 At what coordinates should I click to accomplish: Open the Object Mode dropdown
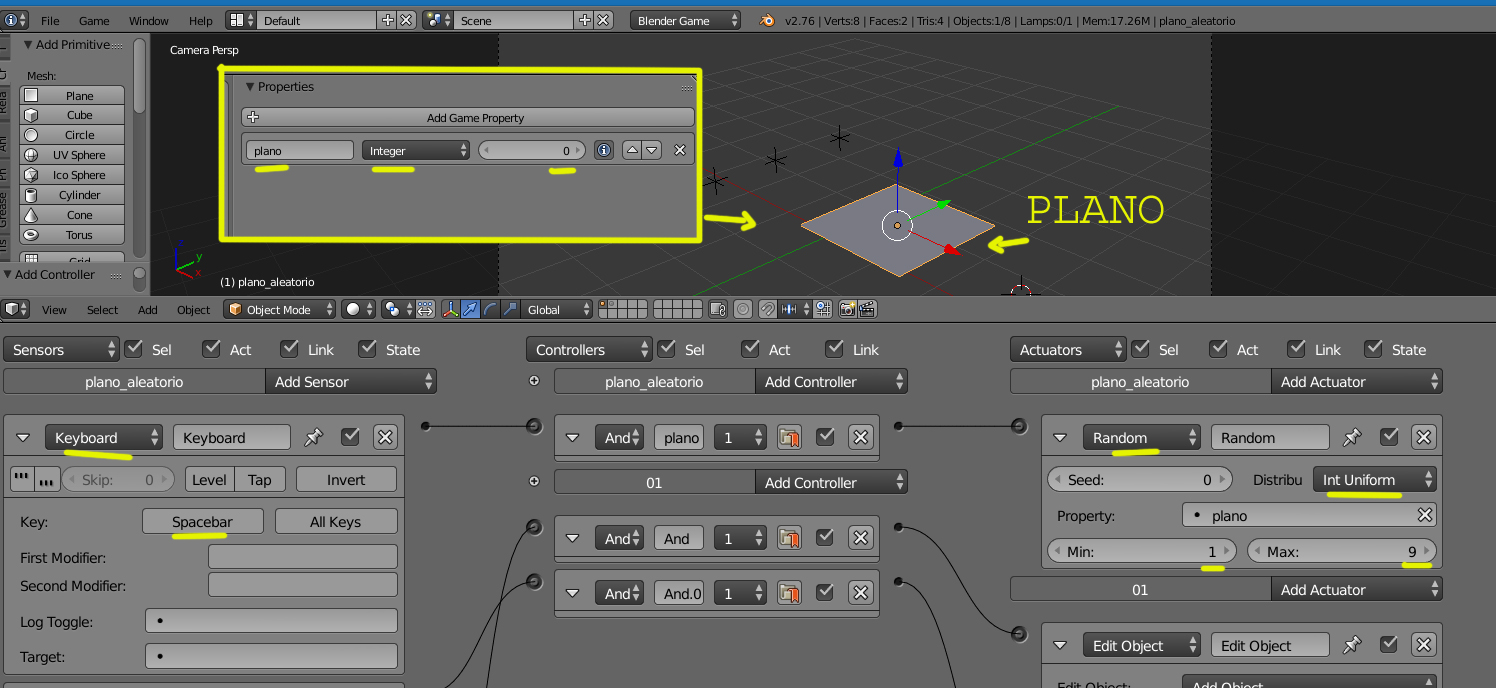279,310
